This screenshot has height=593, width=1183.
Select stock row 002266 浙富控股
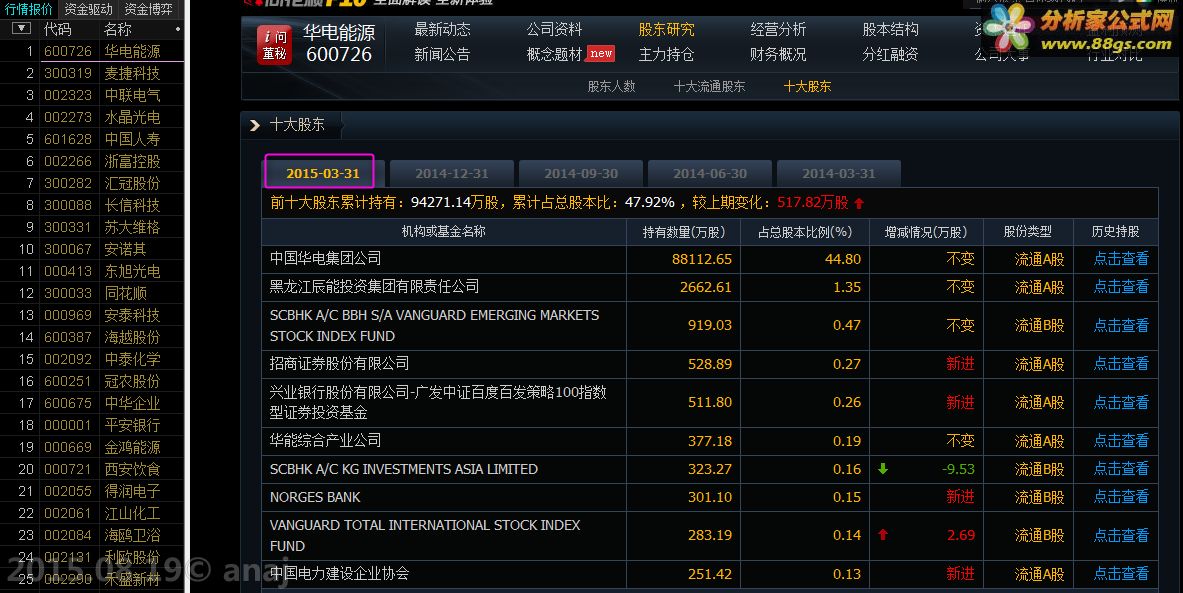coord(92,161)
